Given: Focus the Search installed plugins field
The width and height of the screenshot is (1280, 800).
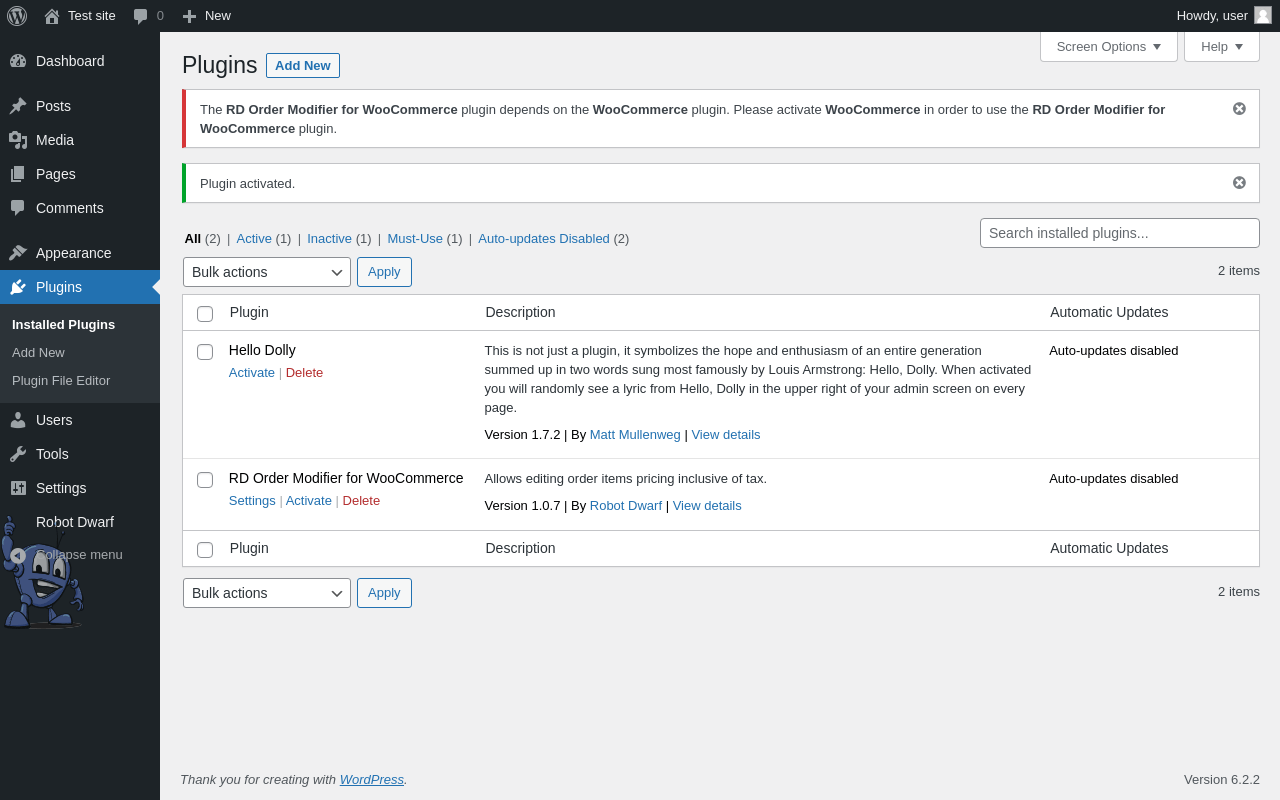Looking at the screenshot, I should [x=1120, y=233].
